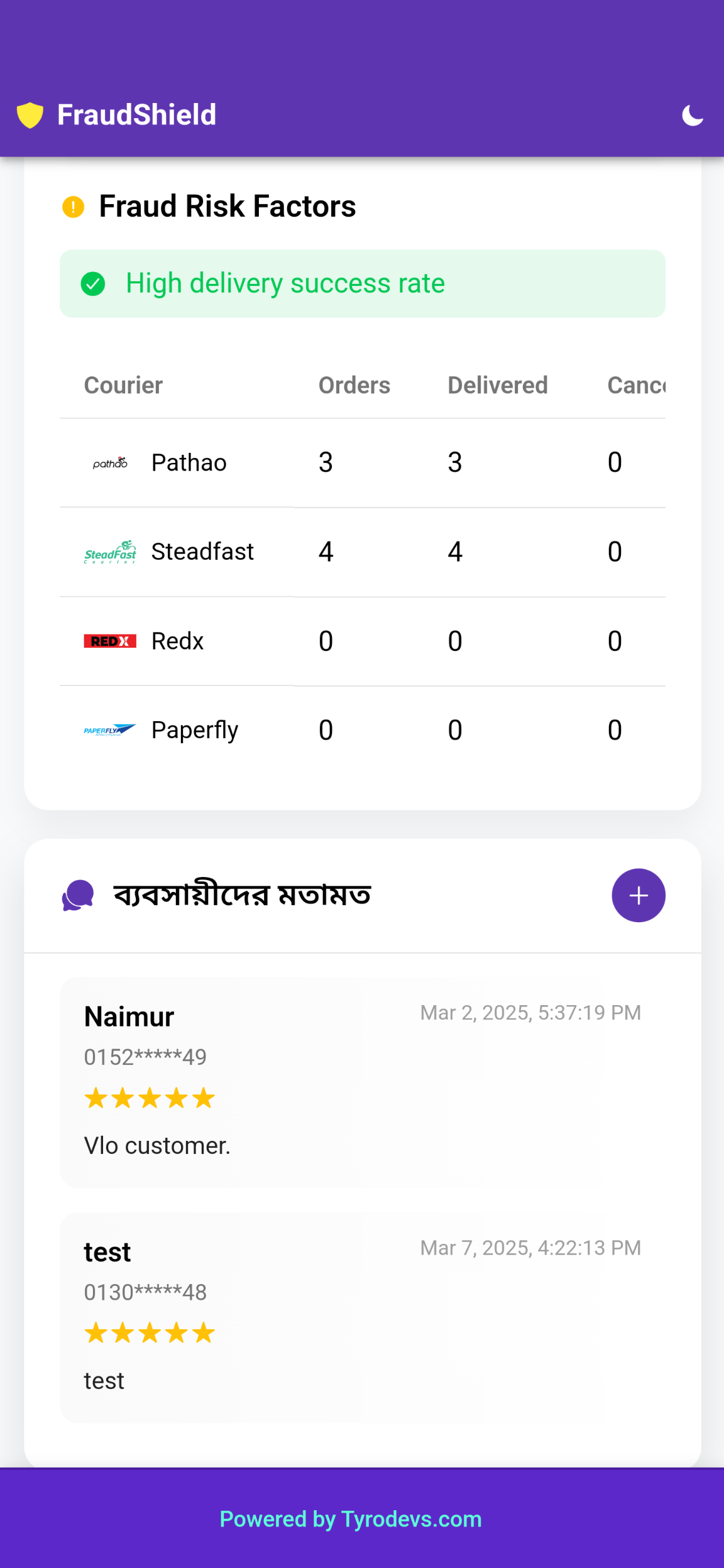Click the yellow FraudShield shield logo
The height and width of the screenshot is (1568, 724).
[30, 115]
